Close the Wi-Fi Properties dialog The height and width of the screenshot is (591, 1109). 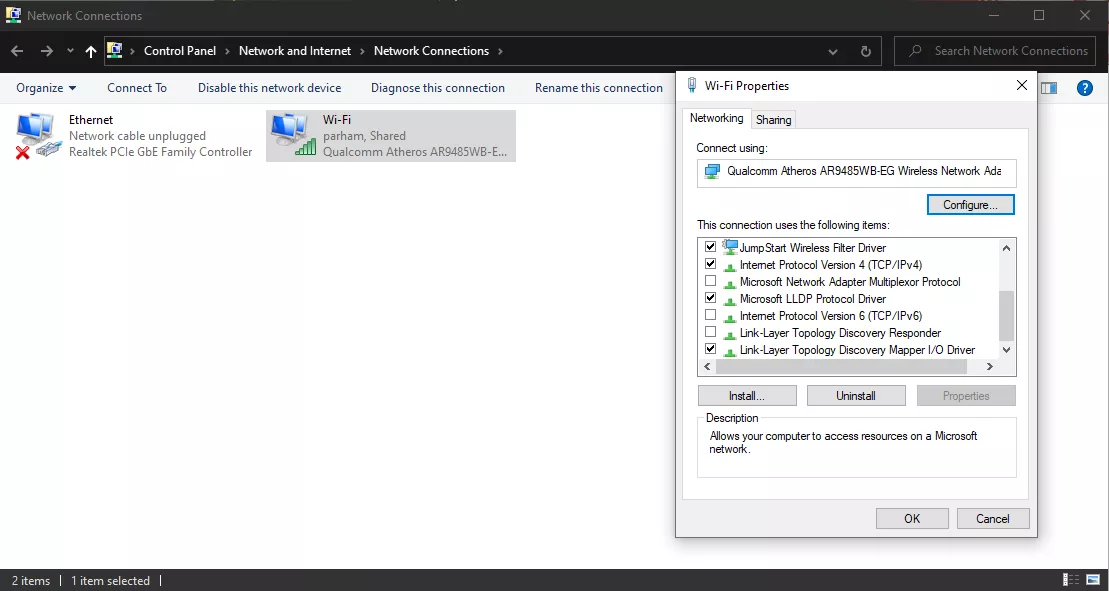tap(1021, 86)
